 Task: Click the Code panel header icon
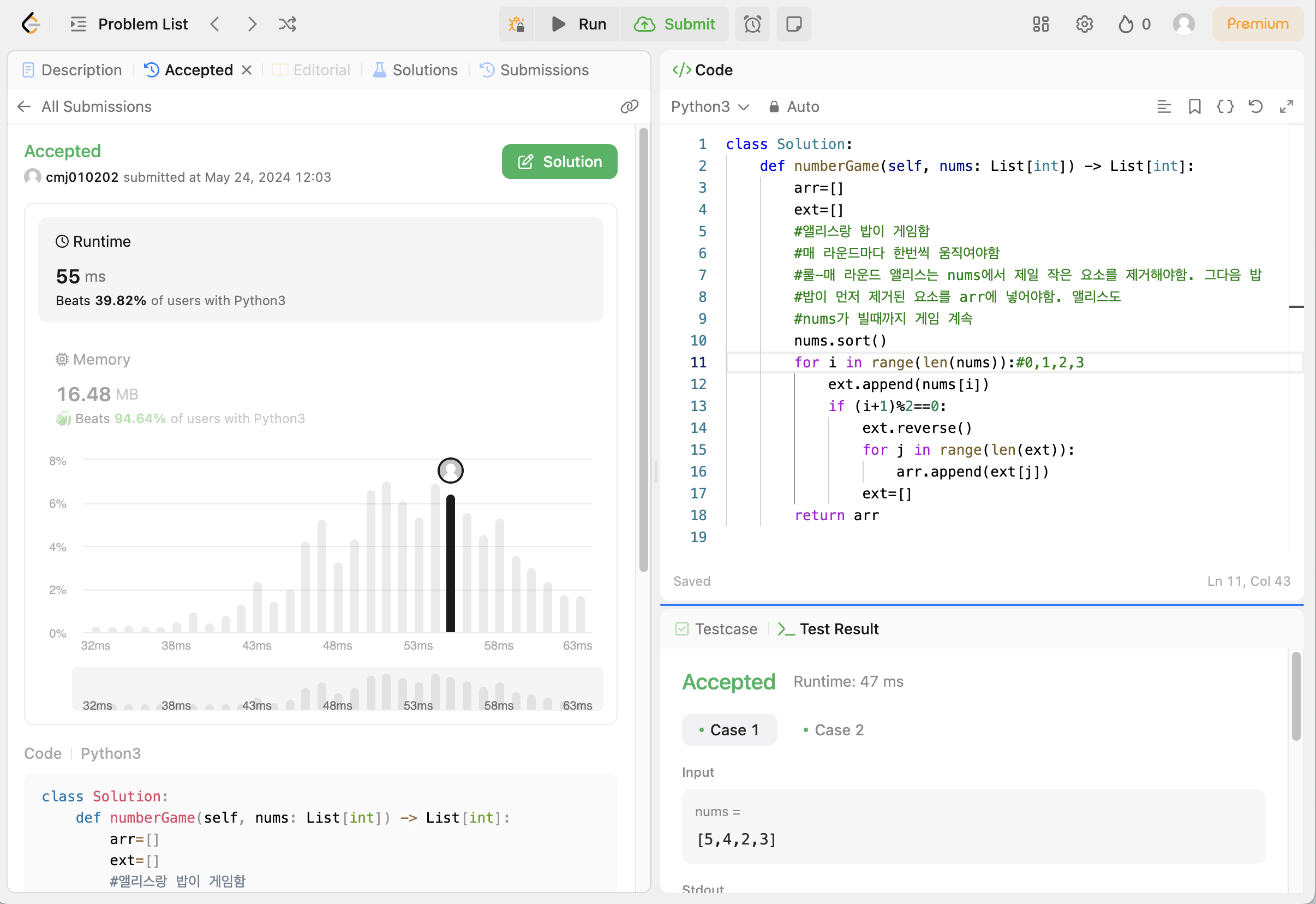682,70
